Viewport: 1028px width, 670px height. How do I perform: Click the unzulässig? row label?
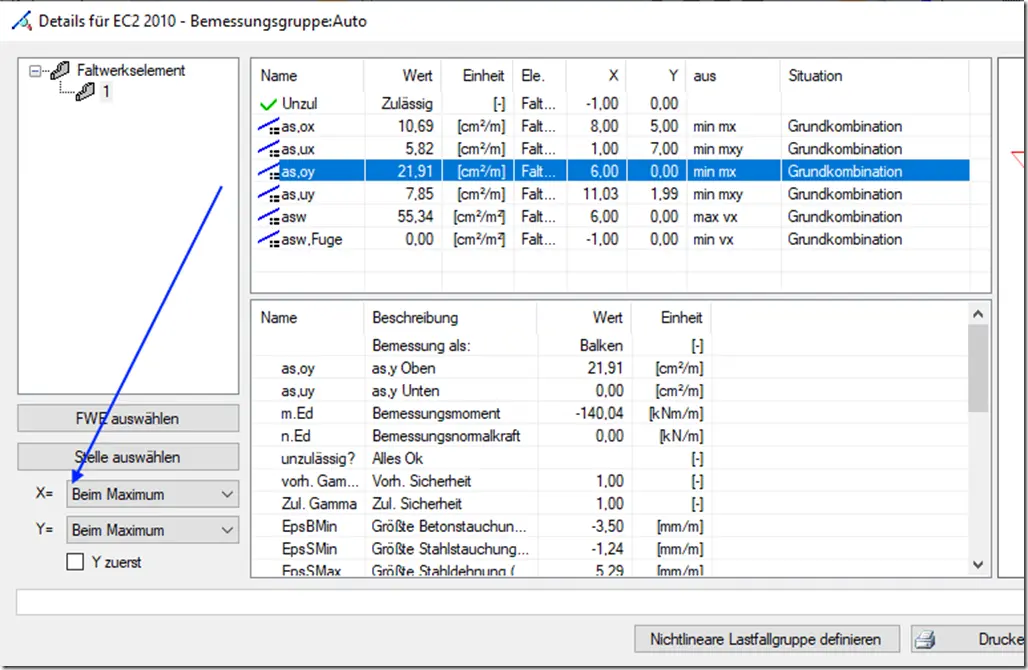pos(319,459)
